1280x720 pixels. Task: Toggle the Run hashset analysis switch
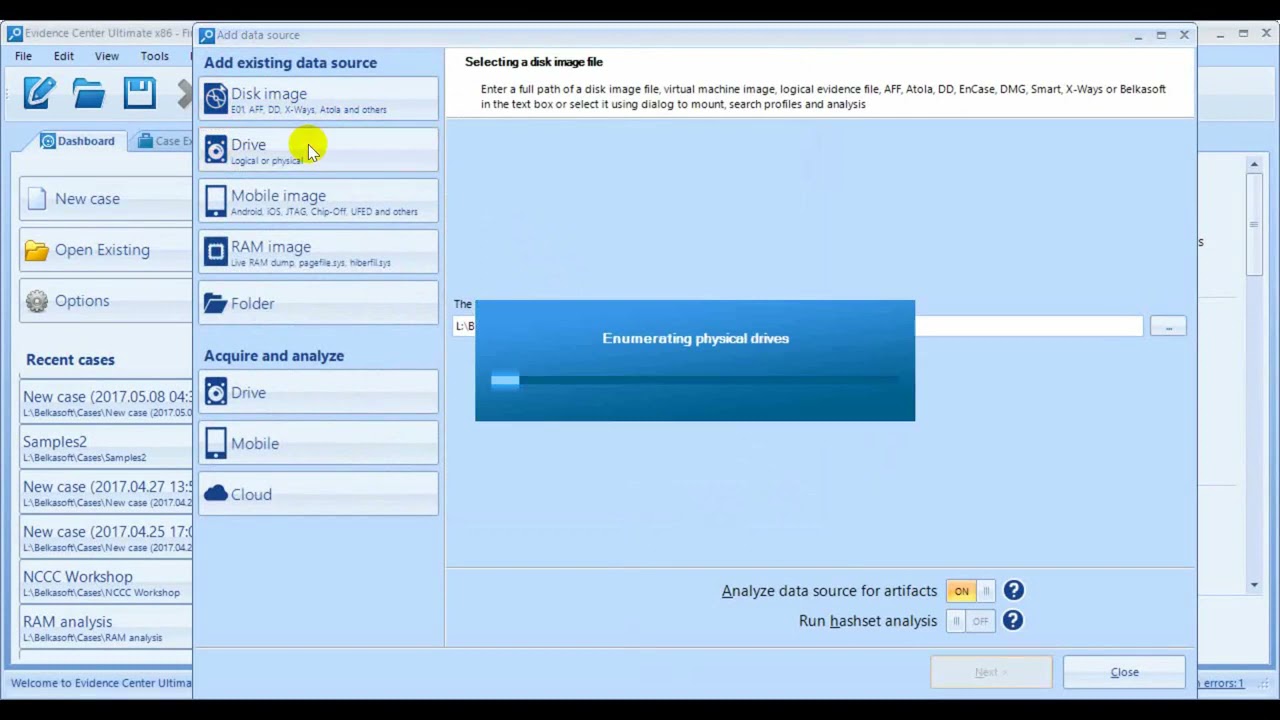(x=970, y=621)
